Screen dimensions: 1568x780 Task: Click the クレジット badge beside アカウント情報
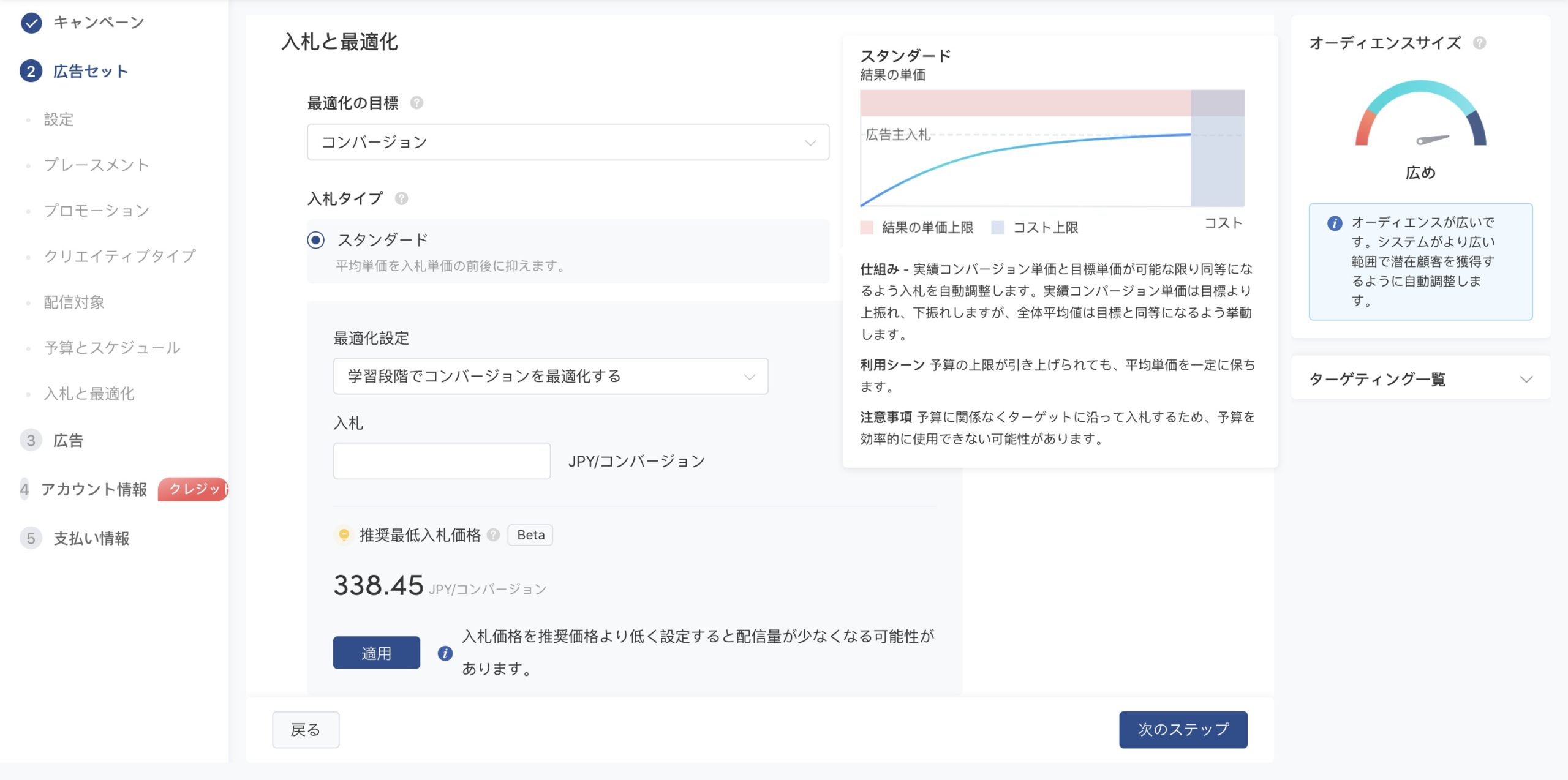tap(194, 490)
